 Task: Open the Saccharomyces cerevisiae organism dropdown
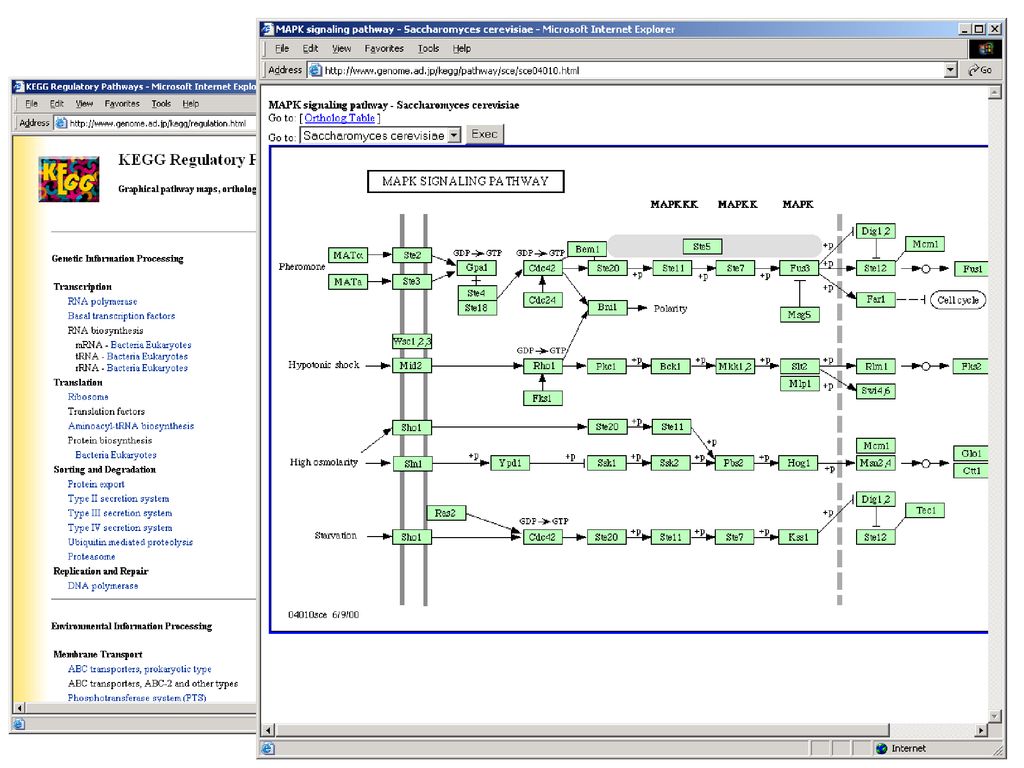tap(455, 135)
